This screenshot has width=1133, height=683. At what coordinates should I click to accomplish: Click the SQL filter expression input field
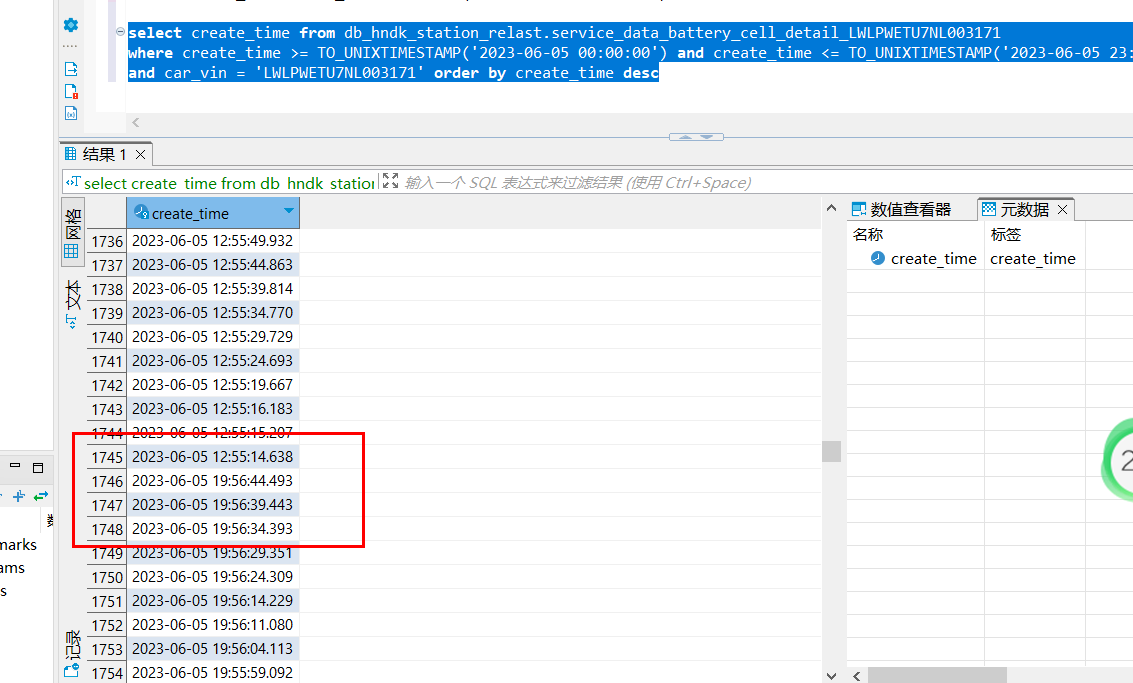coord(600,182)
